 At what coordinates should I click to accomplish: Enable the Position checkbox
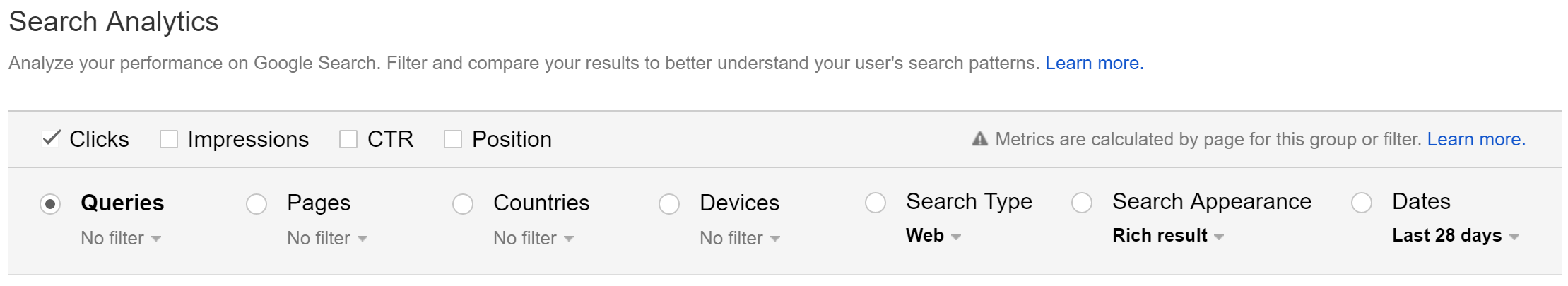click(453, 139)
